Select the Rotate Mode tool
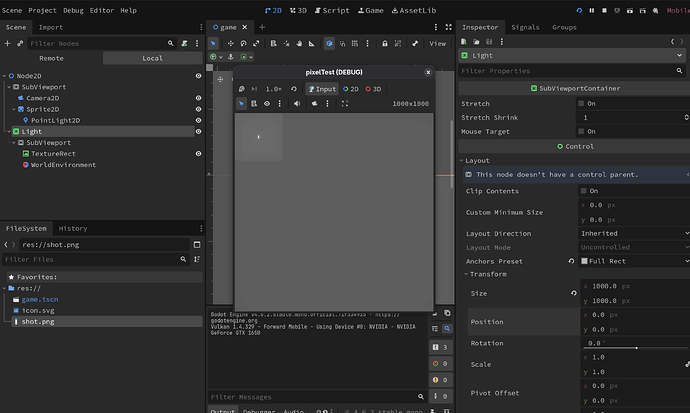Screen dimensions: 690x413 pyautogui.click(x=243, y=44)
